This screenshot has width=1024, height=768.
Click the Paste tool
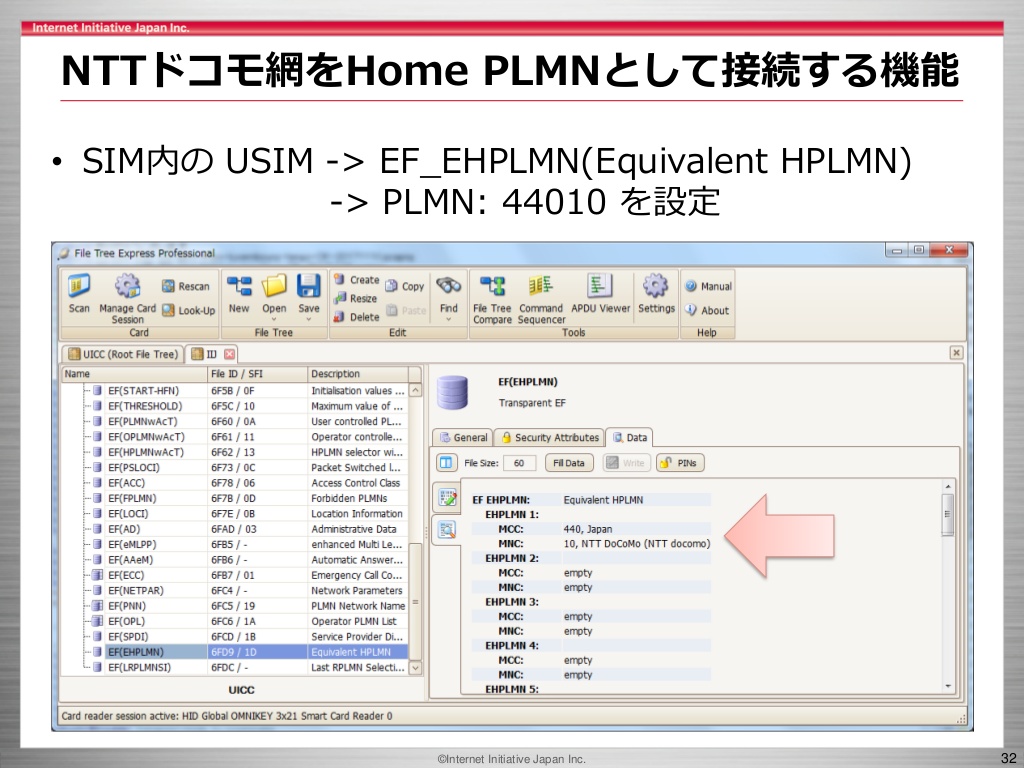point(406,310)
